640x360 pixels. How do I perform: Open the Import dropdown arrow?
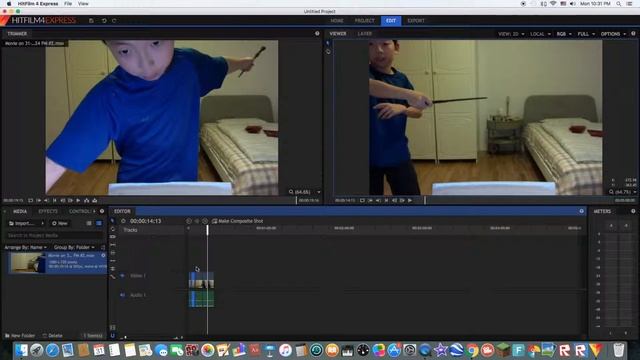tap(42, 223)
